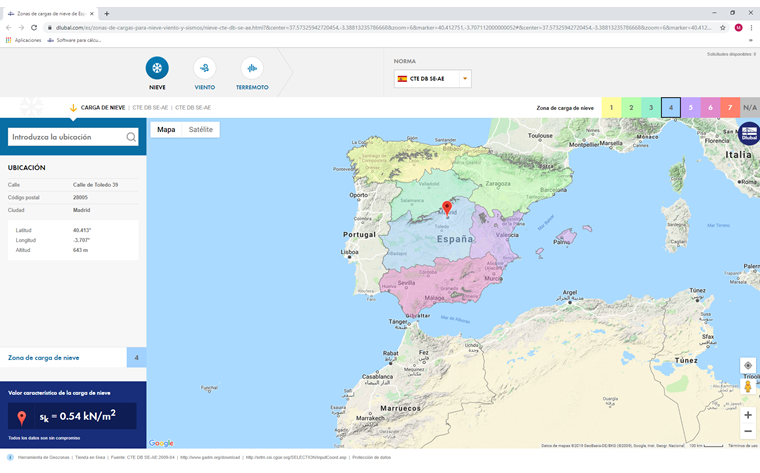Viewport: 760px width, 473px height.
Task: Open the srtm.csi.cgiar.org footer link
Action: coord(296,457)
